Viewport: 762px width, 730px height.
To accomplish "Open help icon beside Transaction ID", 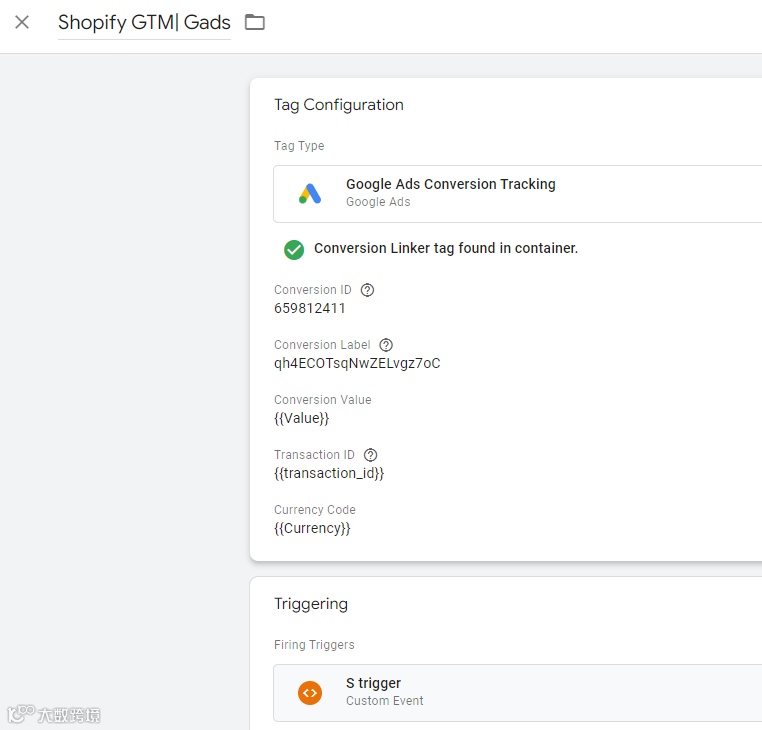I will (x=370, y=455).
